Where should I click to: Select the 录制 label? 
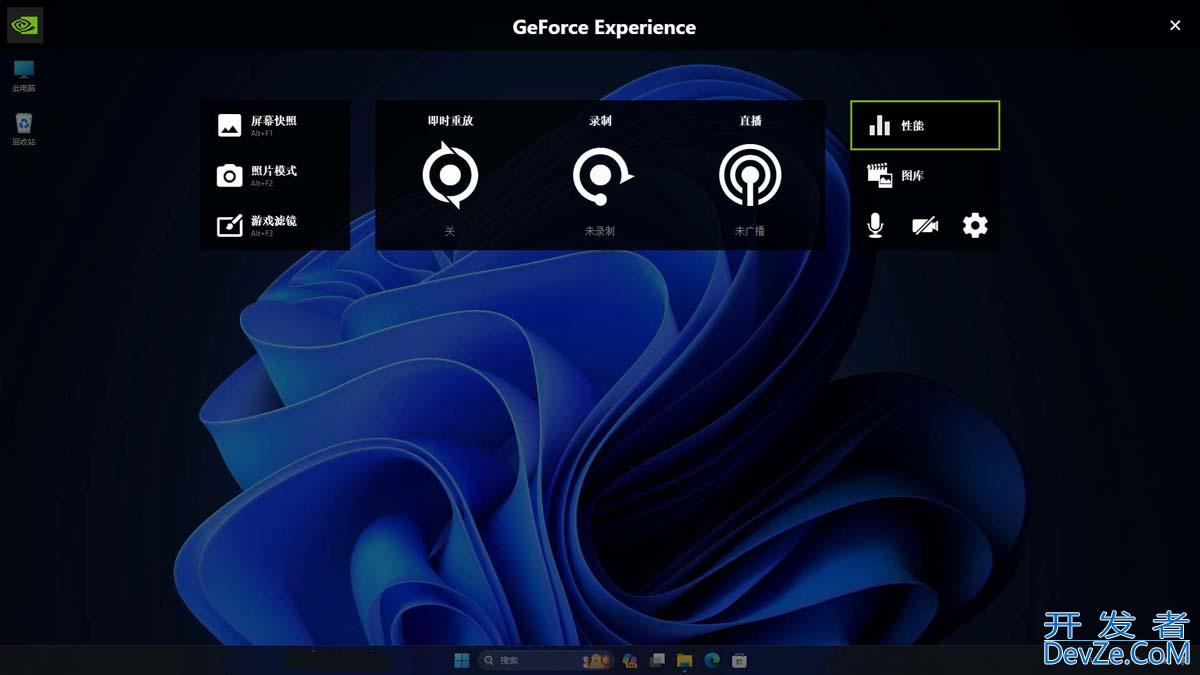pyautogui.click(x=600, y=120)
